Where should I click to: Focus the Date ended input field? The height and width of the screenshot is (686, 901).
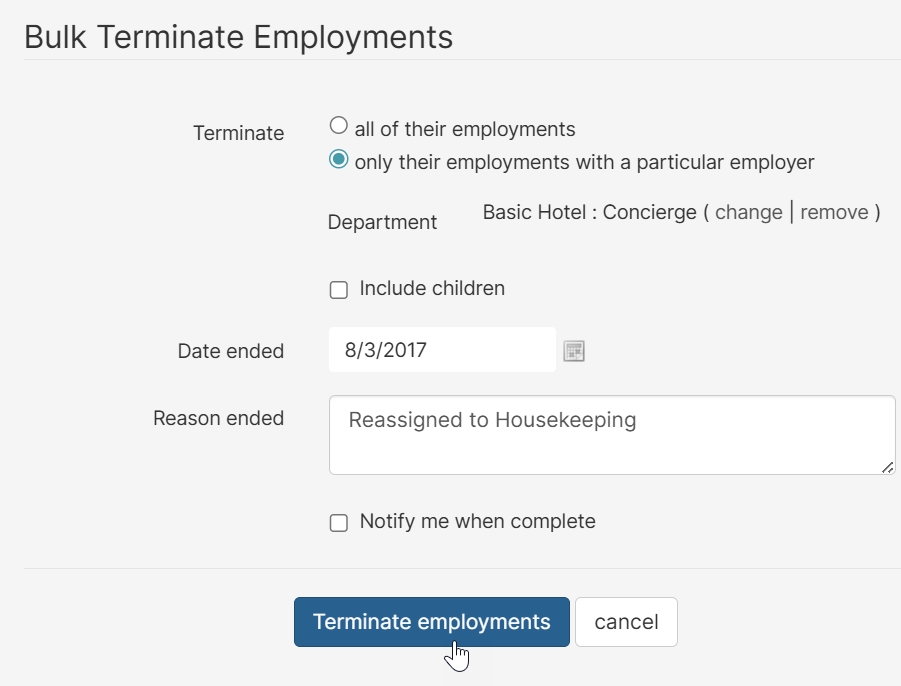442,350
